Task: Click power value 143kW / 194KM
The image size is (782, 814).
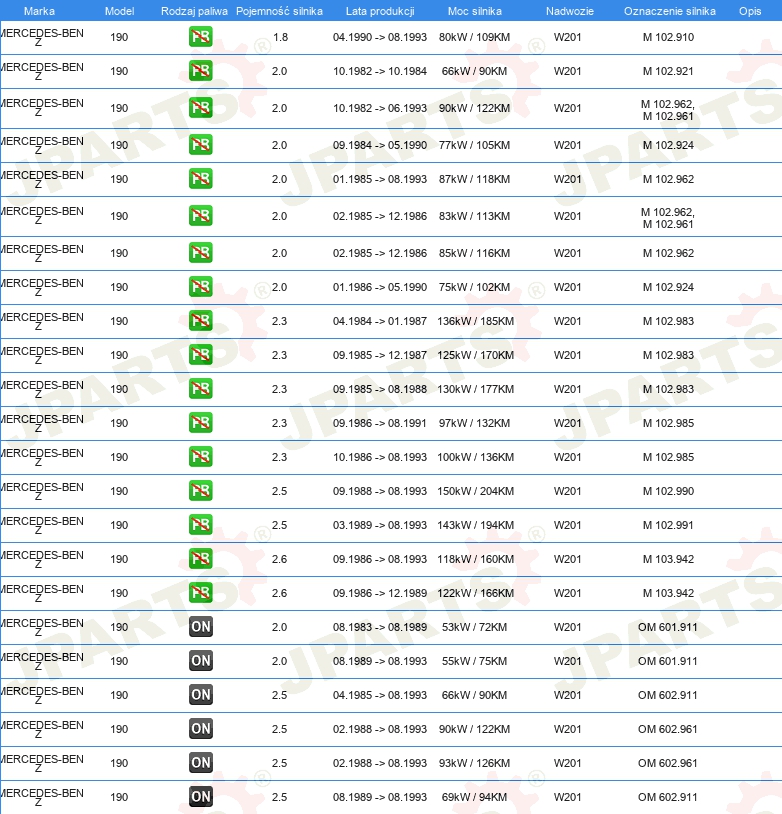Action: (476, 525)
